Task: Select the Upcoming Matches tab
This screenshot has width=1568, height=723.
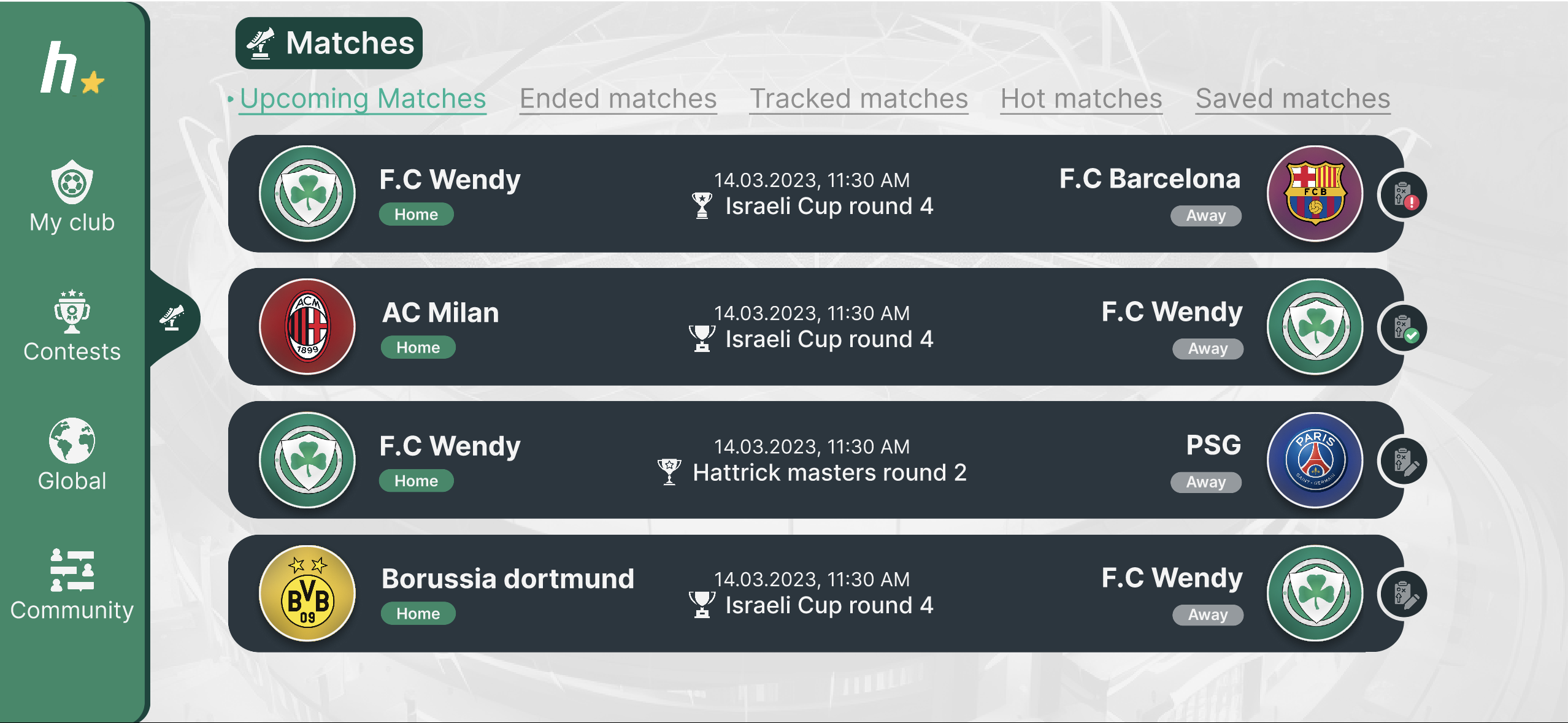Action: (x=363, y=99)
